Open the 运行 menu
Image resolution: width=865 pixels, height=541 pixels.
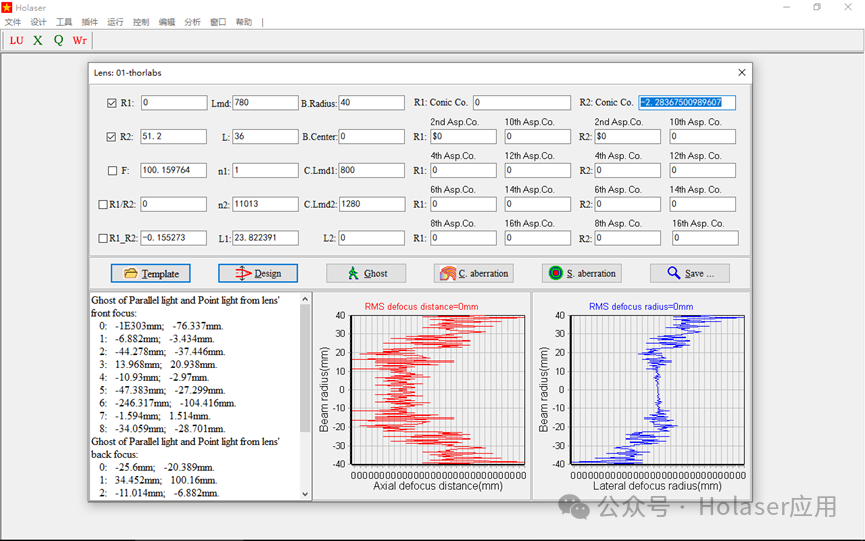click(x=115, y=22)
